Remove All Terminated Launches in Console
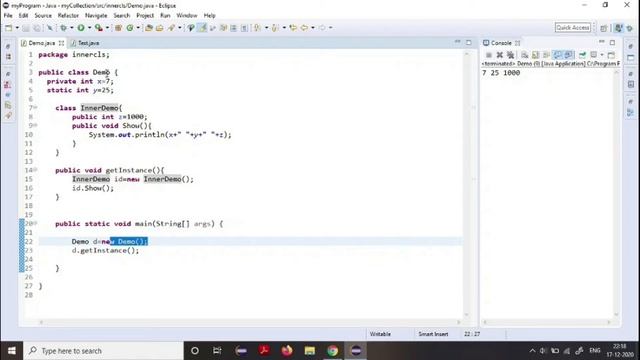 click(x=510, y=55)
